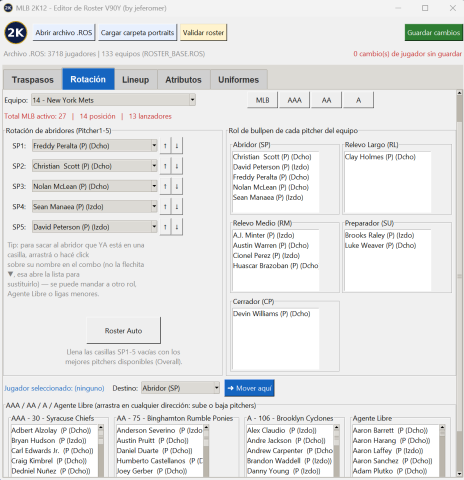Screen dimensions: 464x480
Task: Click the Mover aquí button
Action: (x=249, y=388)
